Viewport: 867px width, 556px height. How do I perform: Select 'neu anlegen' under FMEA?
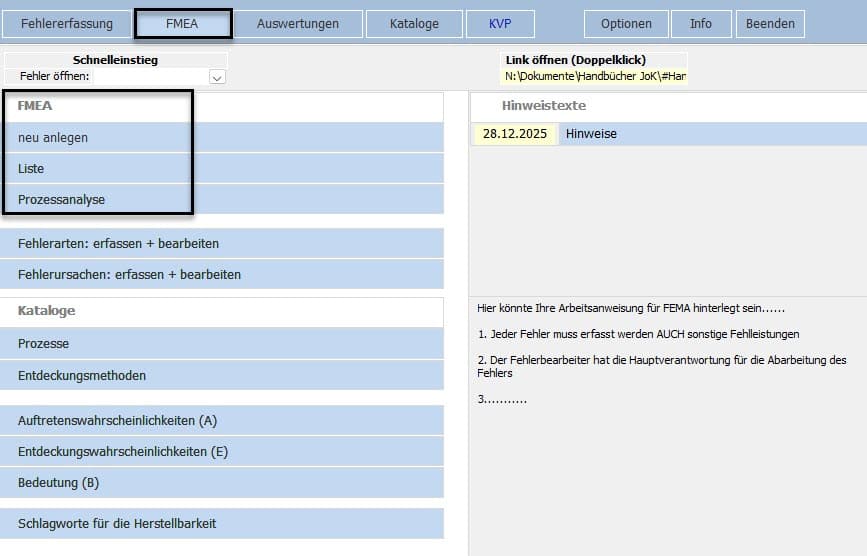click(x=53, y=138)
